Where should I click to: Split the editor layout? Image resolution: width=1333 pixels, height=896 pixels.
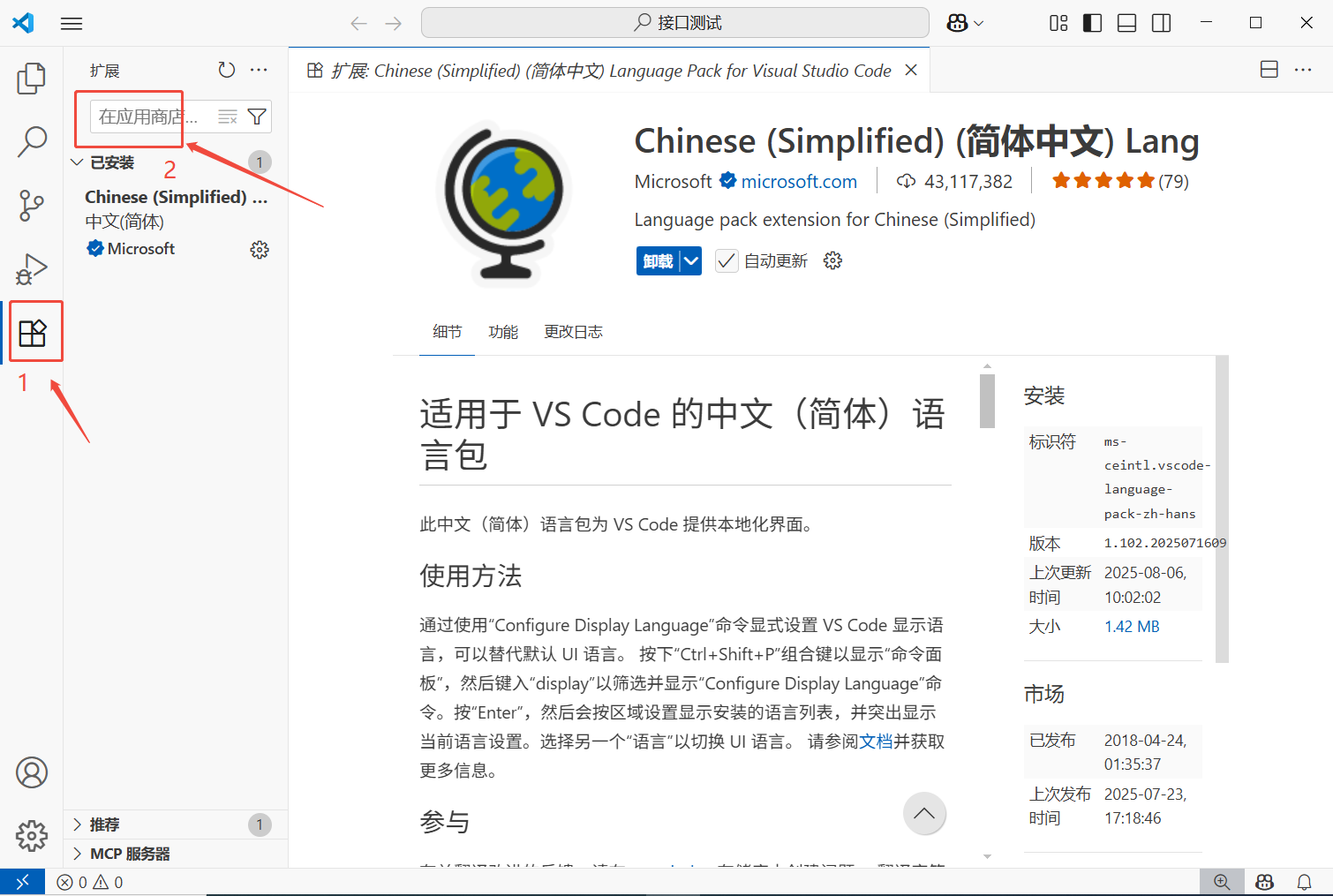[1269, 70]
